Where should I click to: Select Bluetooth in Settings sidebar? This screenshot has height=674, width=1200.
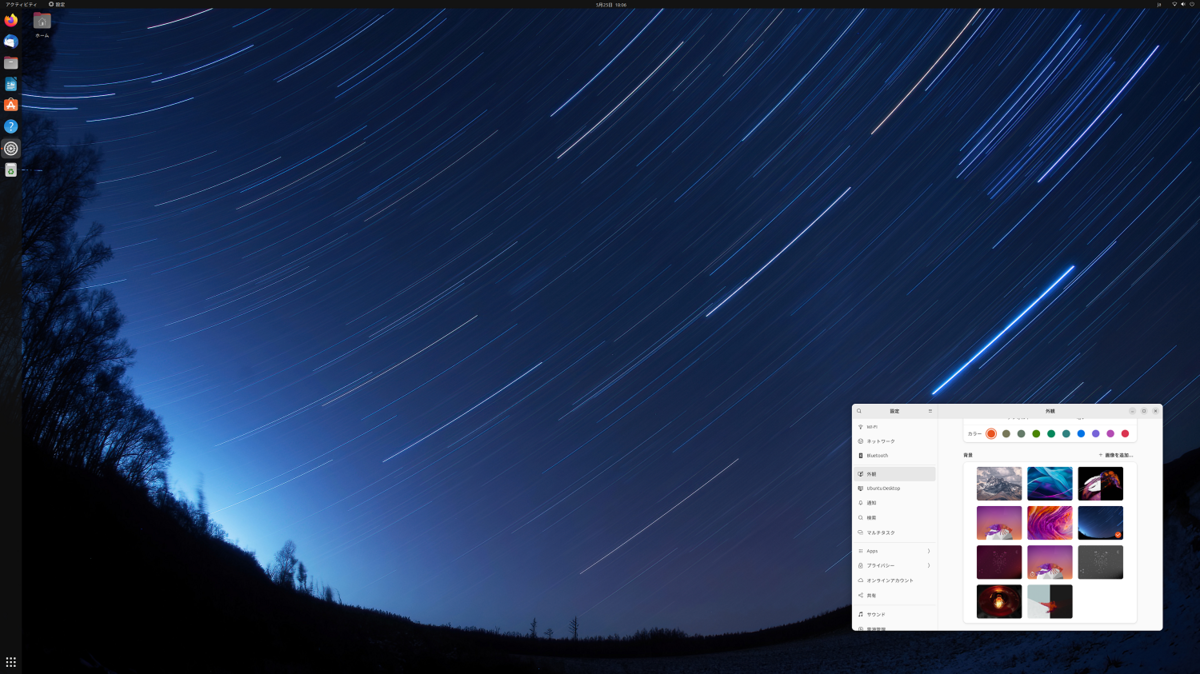(x=895, y=455)
